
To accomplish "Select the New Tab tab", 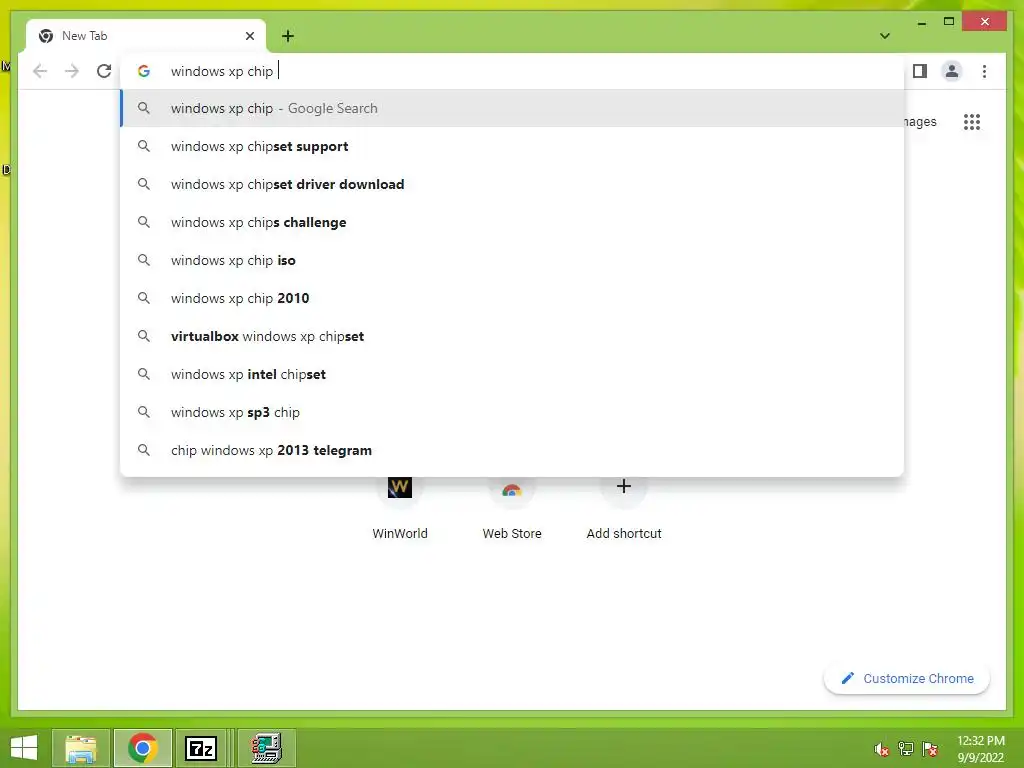I will [x=146, y=36].
